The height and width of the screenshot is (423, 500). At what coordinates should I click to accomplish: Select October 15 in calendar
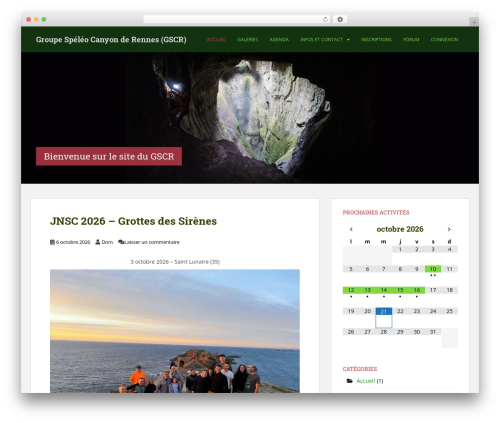pos(400,290)
